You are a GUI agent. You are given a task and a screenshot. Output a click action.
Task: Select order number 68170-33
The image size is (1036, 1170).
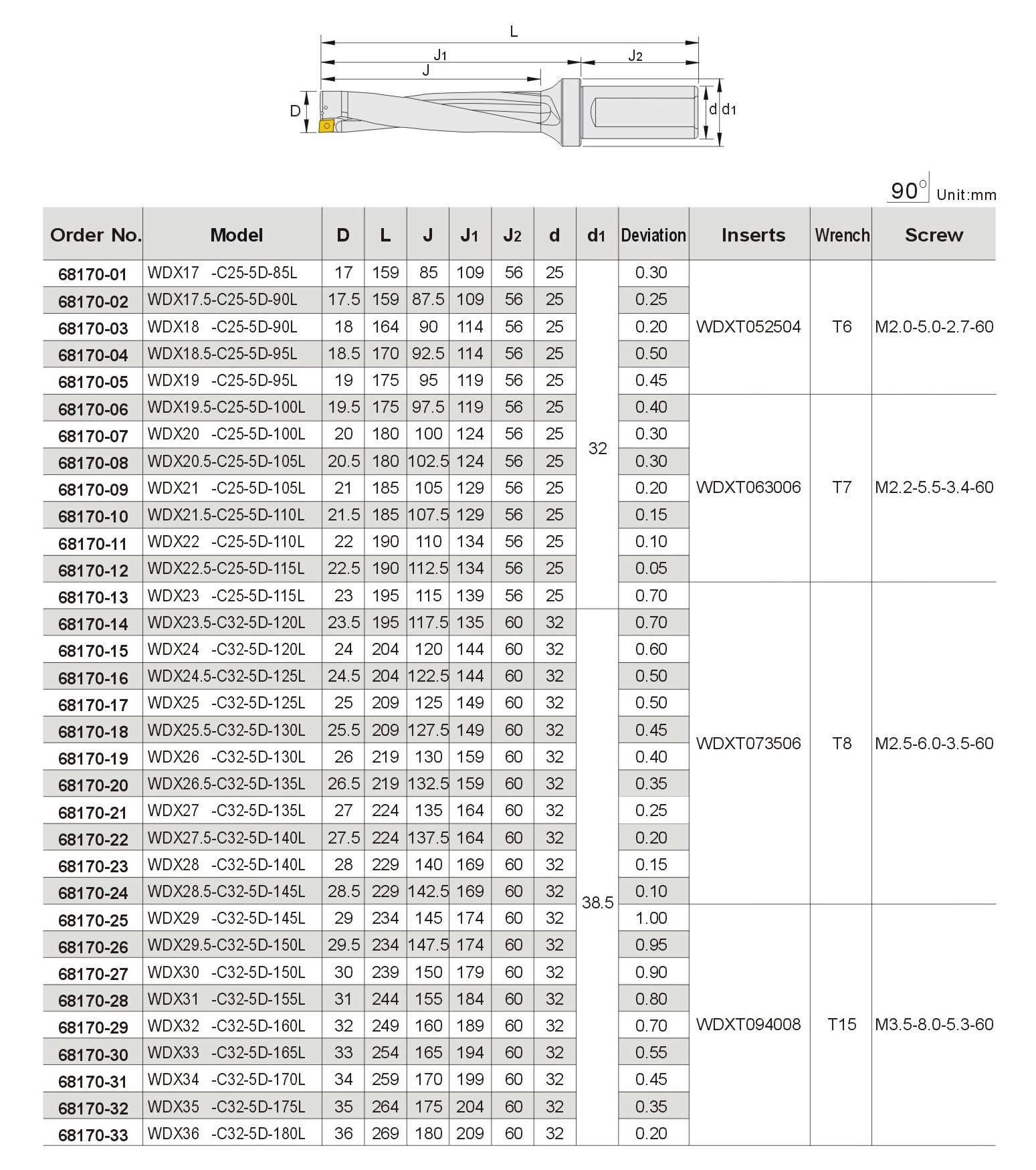[92, 1135]
